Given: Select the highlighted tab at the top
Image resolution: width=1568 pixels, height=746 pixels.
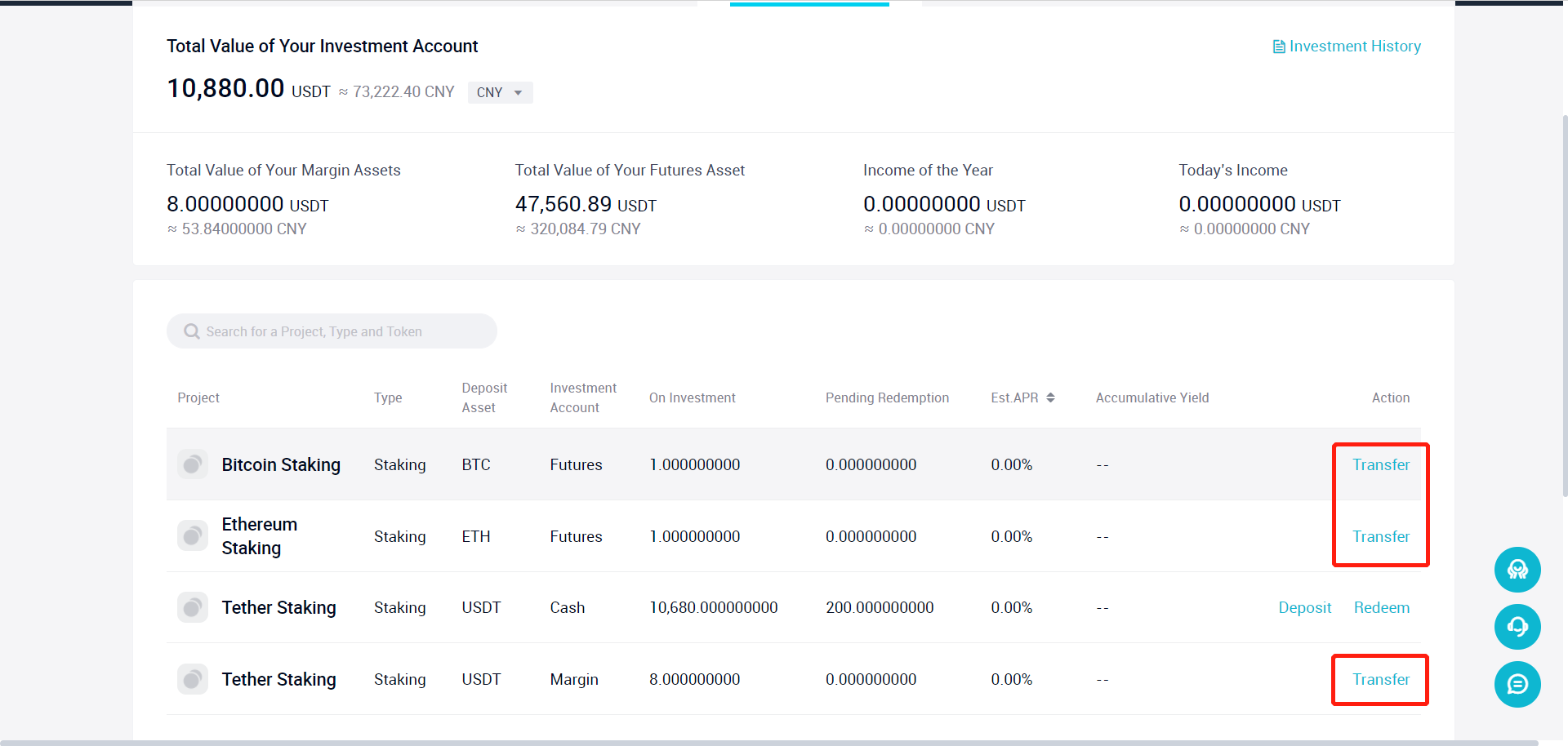Looking at the screenshot, I should tap(809, 4).
